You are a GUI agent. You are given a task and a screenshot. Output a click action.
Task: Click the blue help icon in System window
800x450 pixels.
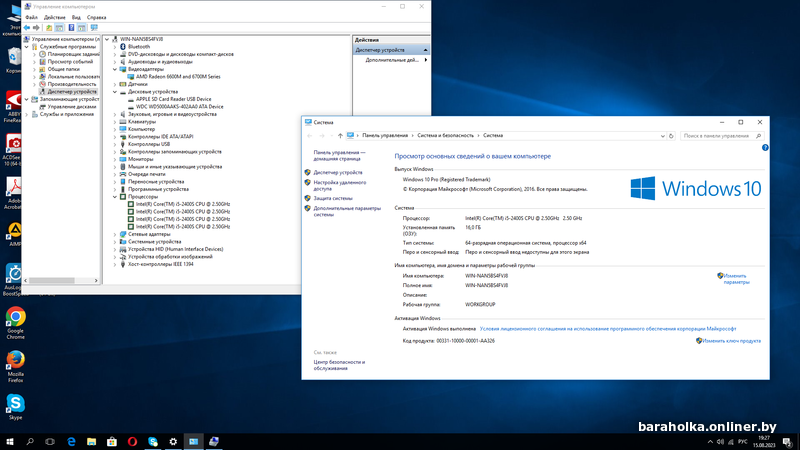tap(765, 147)
